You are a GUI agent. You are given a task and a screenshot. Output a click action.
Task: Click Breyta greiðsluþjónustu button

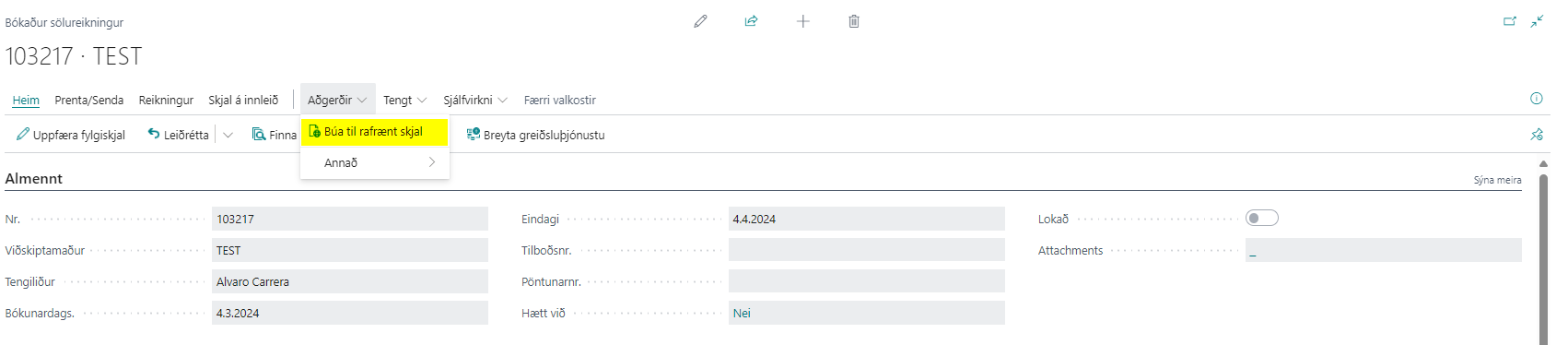[x=535, y=135]
